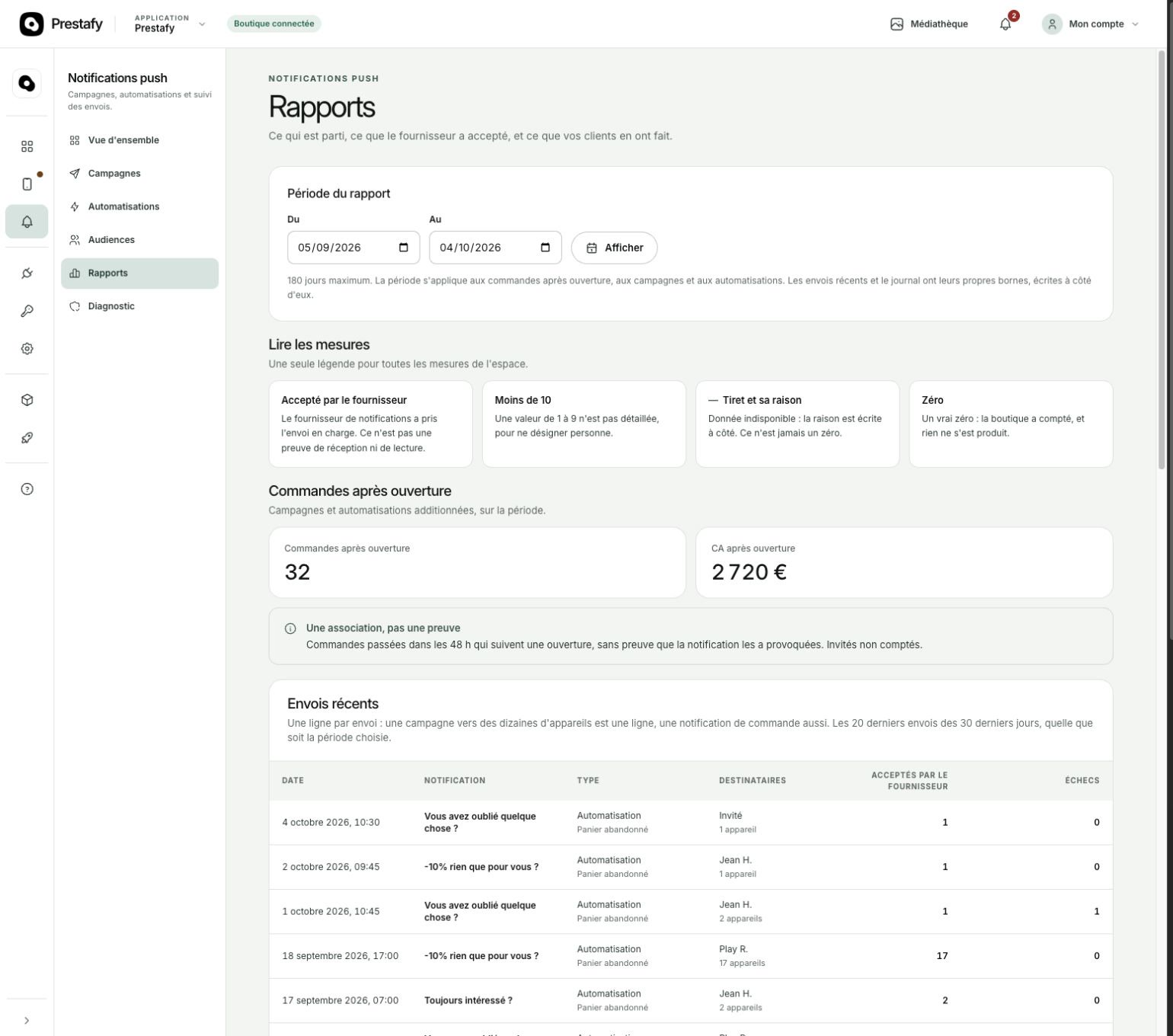Open the key icon in the icon rail

(27, 311)
